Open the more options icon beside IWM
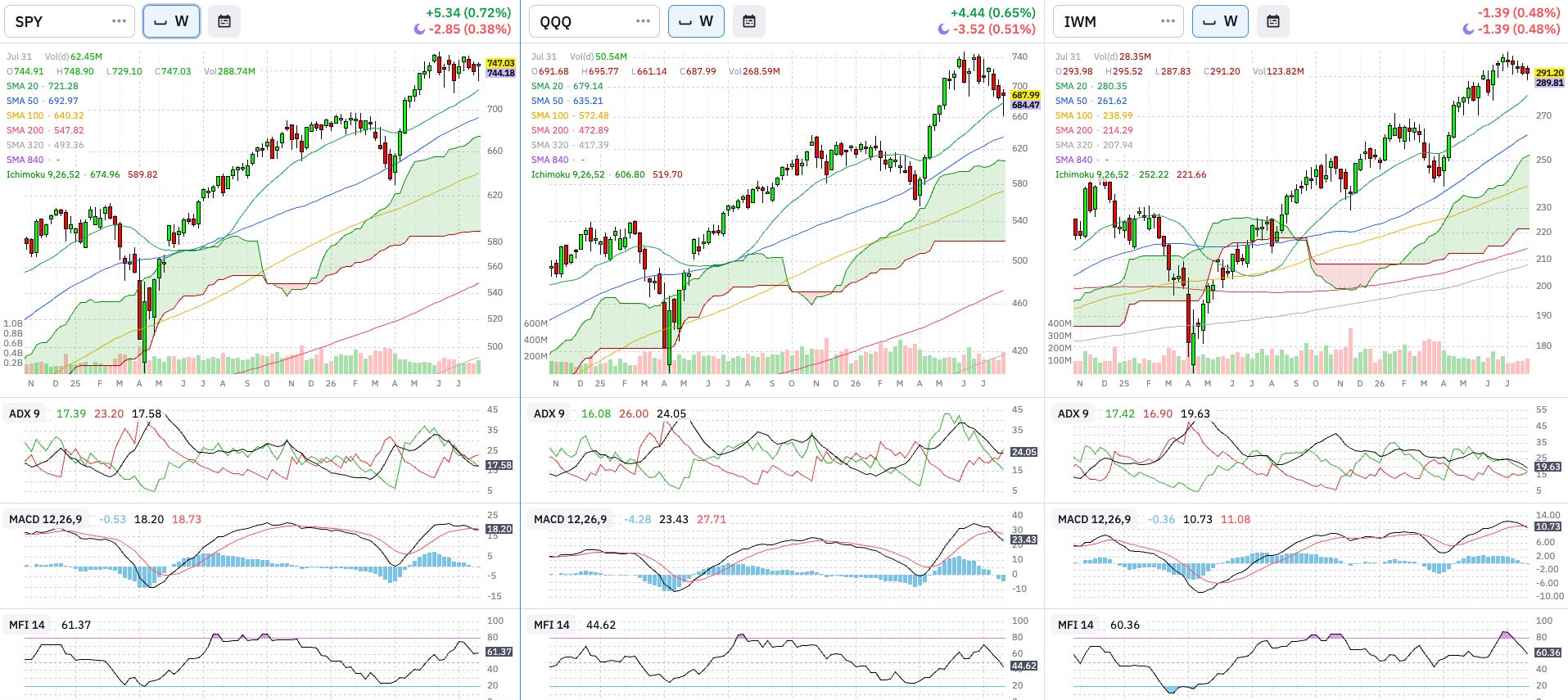 (x=1168, y=21)
